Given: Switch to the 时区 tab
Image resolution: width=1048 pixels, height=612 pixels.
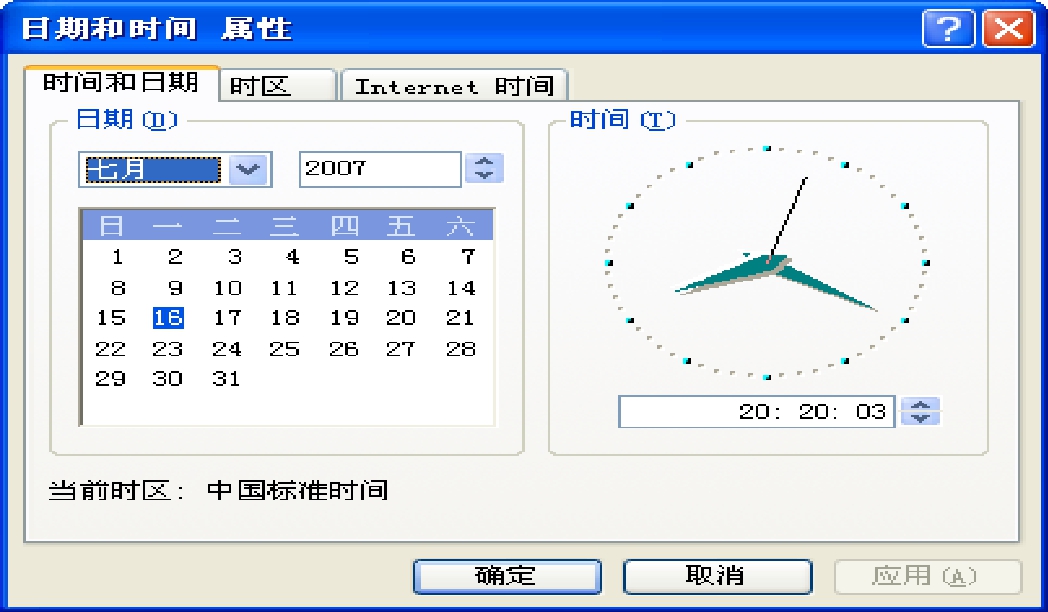Looking at the screenshot, I should click(277, 86).
